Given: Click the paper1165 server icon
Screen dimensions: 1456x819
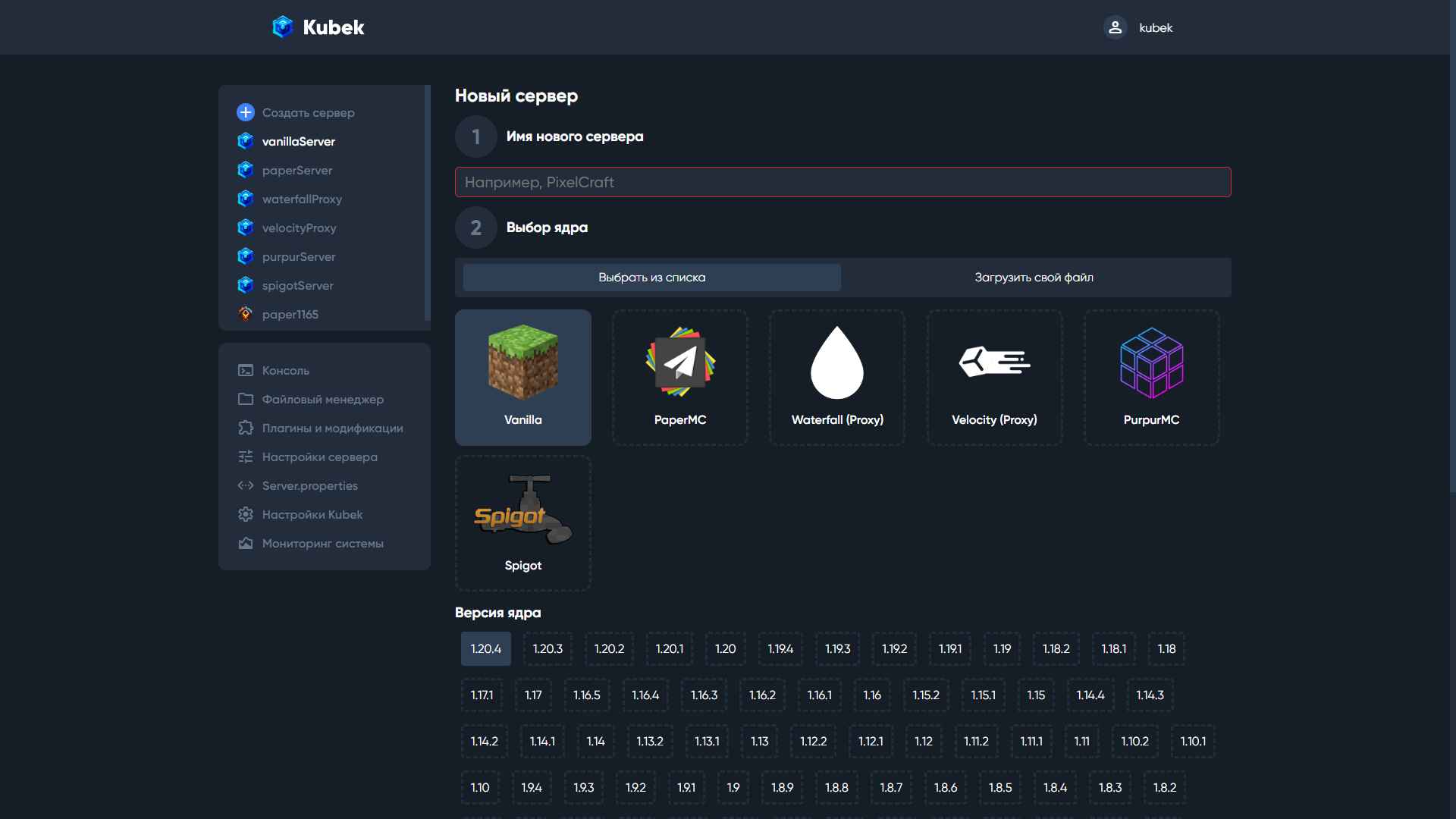Looking at the screenshot, I should click(x=246, y=314).
